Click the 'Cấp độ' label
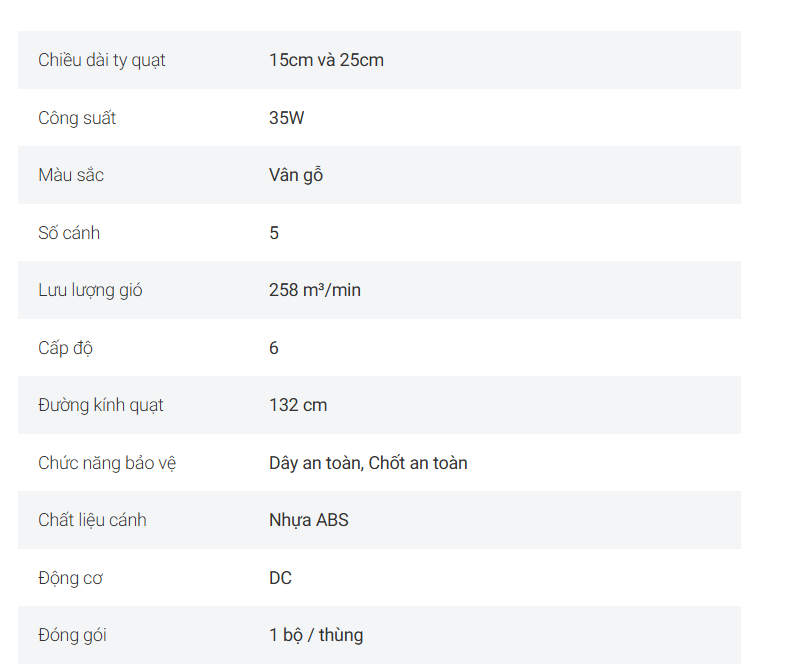 65,348
